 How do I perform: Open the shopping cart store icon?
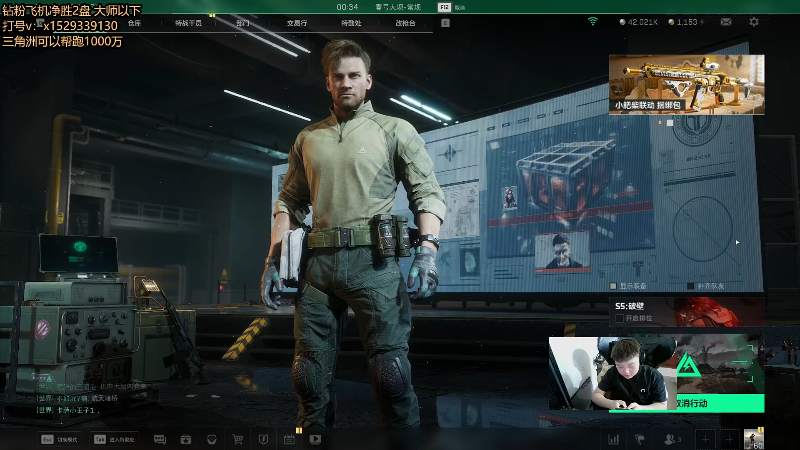click(237, 439)
